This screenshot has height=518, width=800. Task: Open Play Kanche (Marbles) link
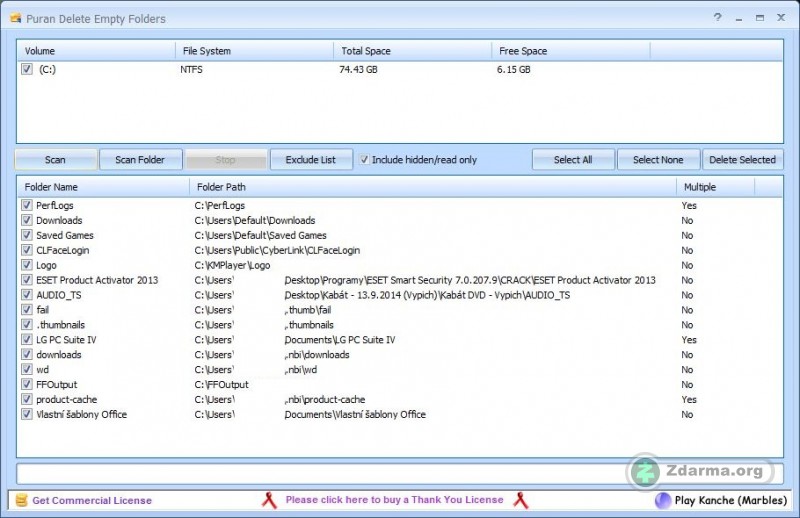point(731,501)
